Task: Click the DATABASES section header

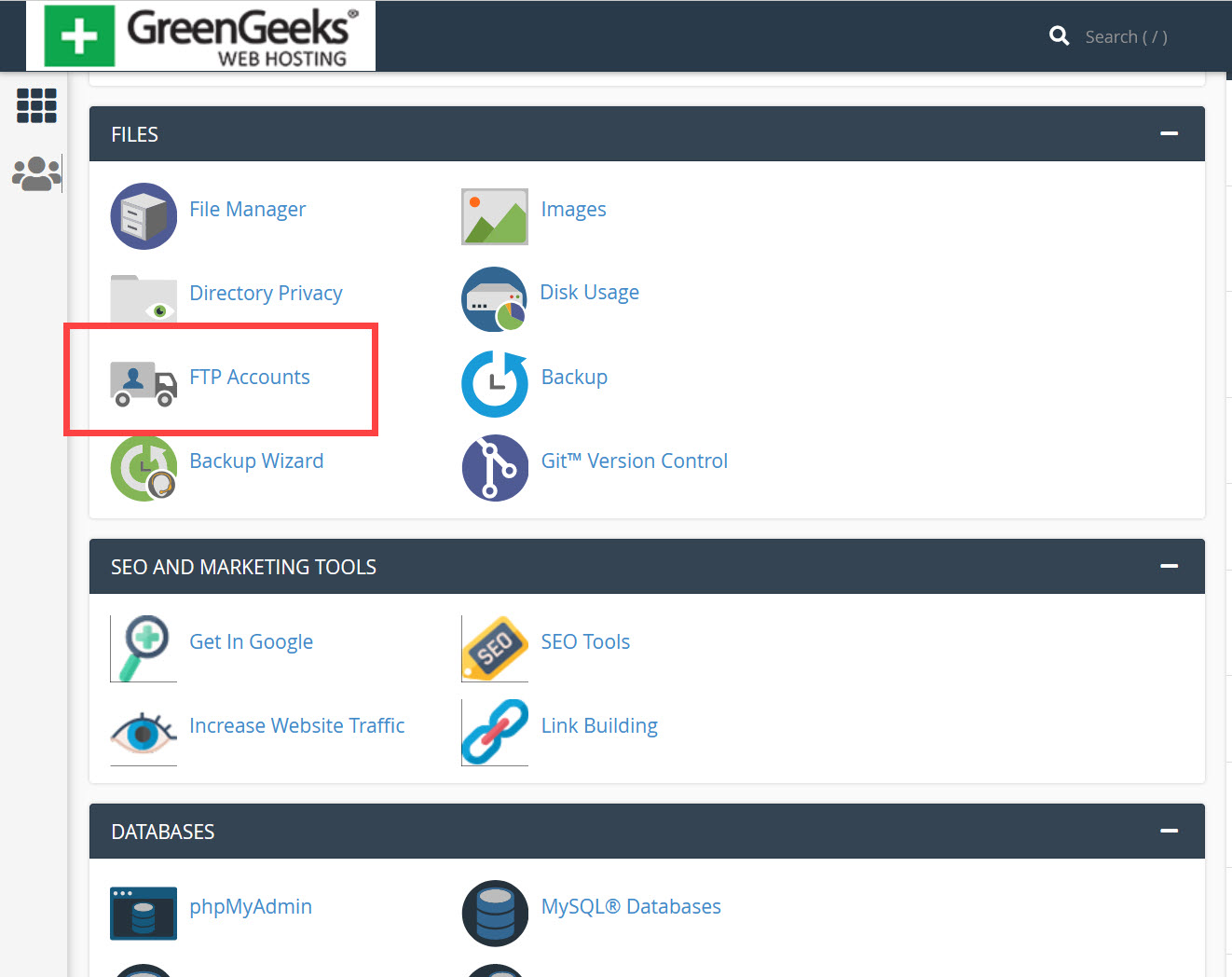Action: click(647, 831)
